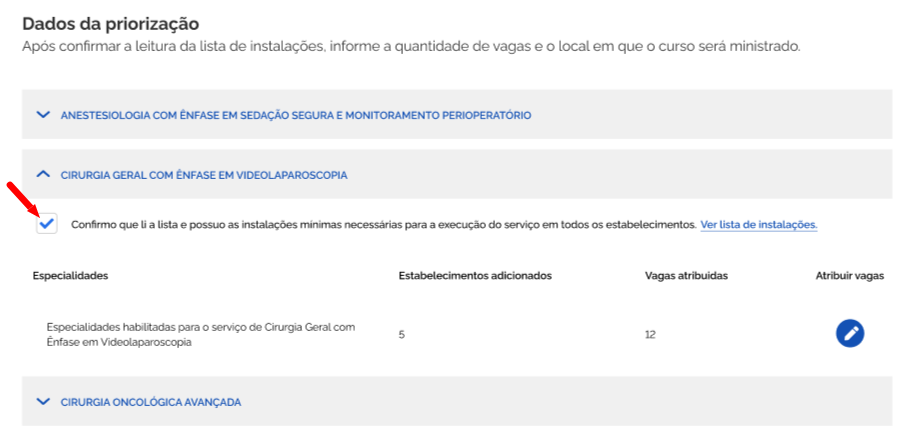Expand the Anestesiologia section chevron
This screenshot has height=434, width=901.
43,114
